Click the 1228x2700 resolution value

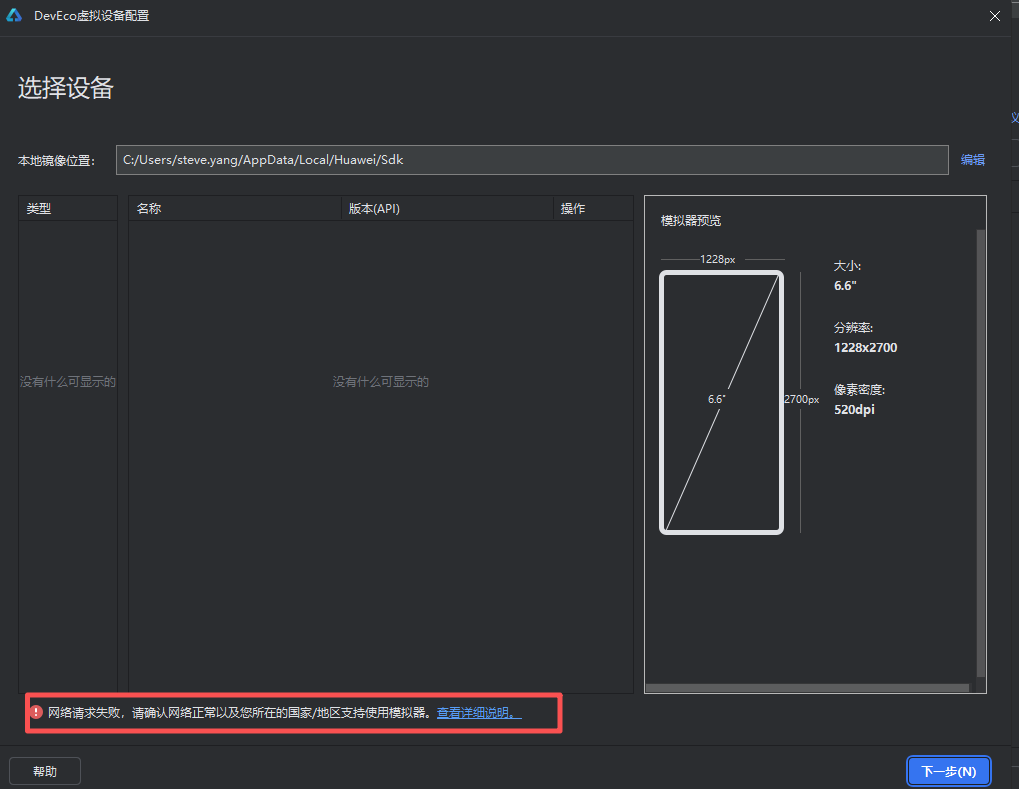pos(865,348)
